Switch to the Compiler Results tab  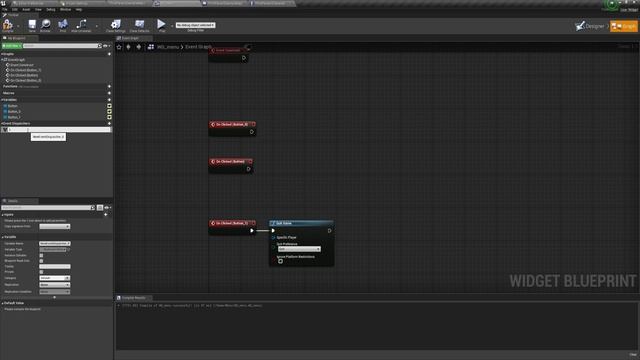pyautogui.click(x=134, y=298)
